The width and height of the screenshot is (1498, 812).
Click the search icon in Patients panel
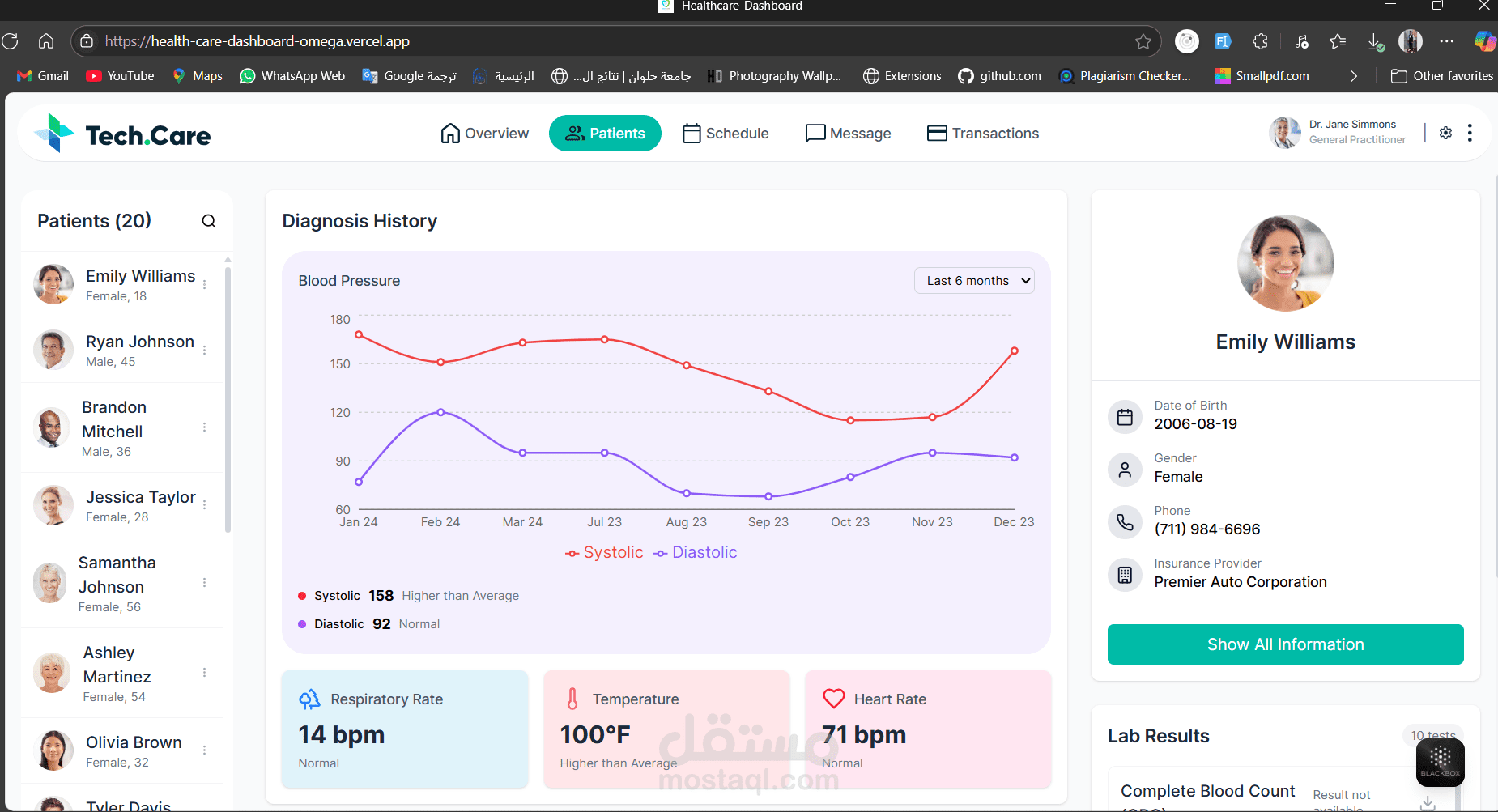(x=209, y=220)
